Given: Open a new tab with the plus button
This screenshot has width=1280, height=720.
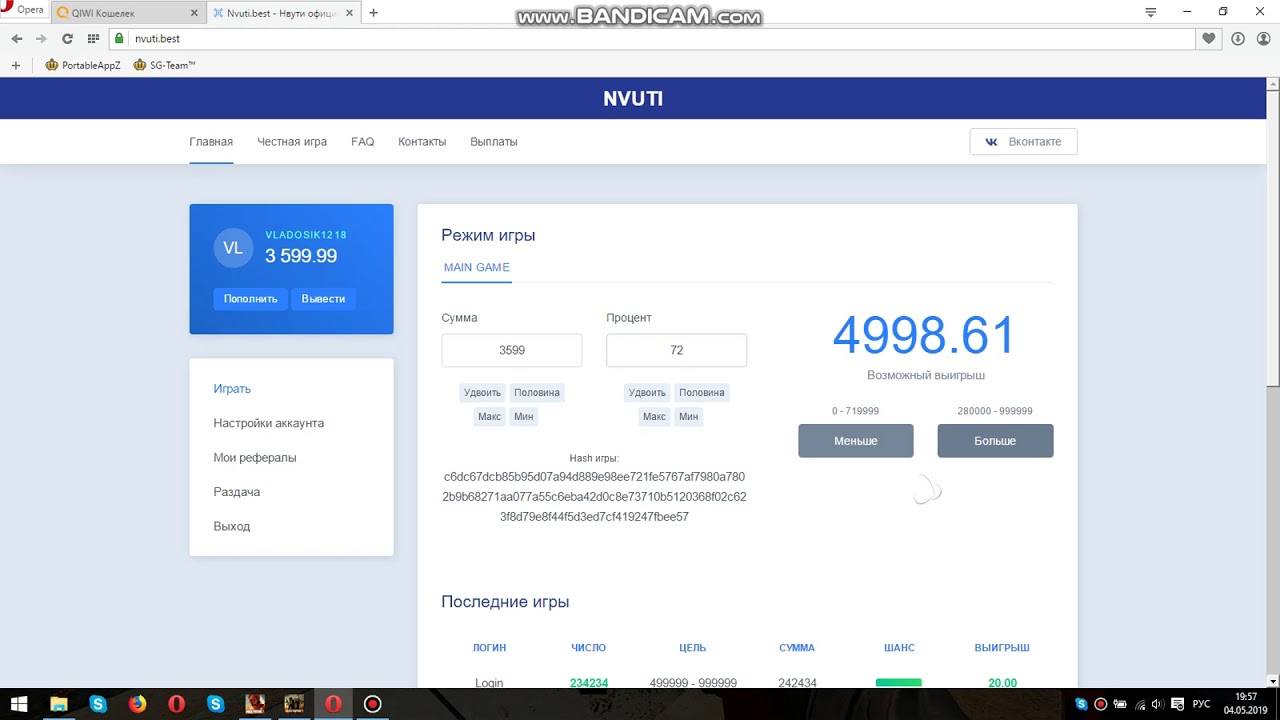Looking at the screenshot, I should [373, 13].
